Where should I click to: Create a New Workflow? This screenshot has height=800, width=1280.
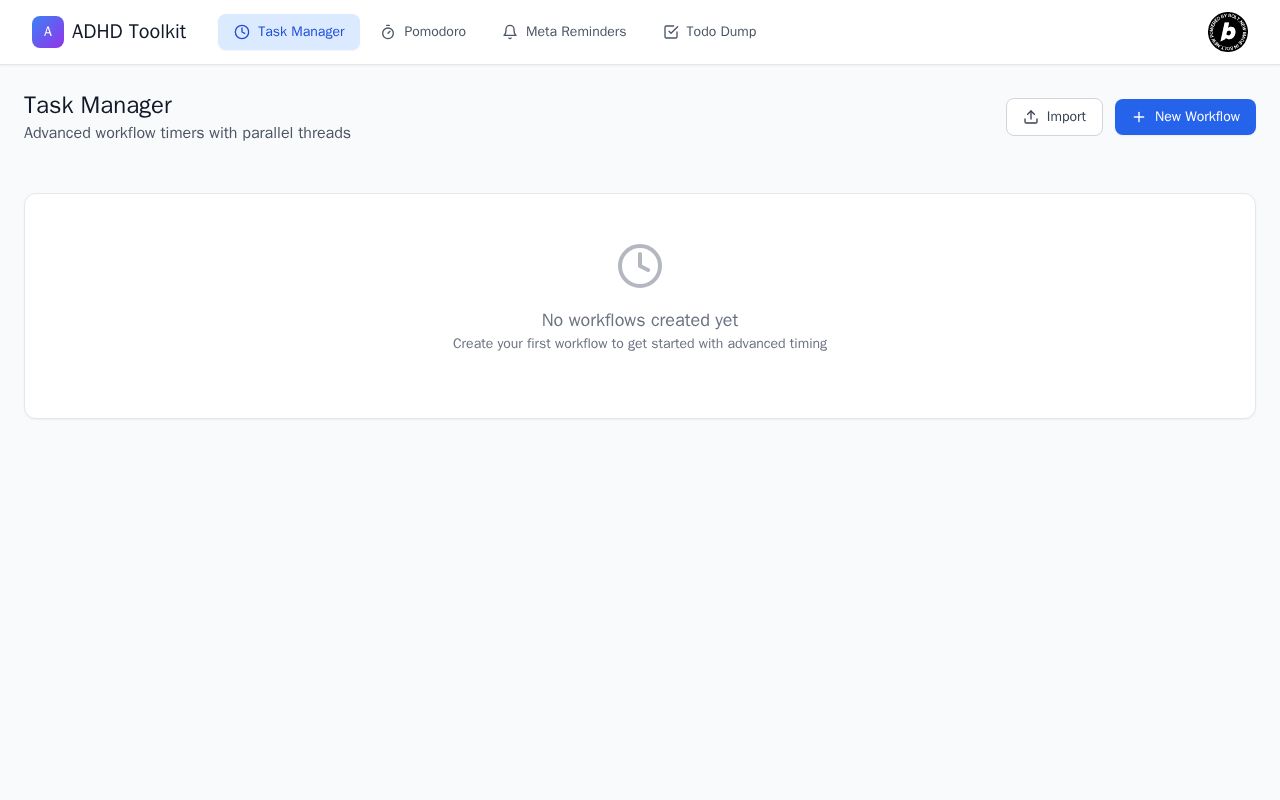point(1185,117)
